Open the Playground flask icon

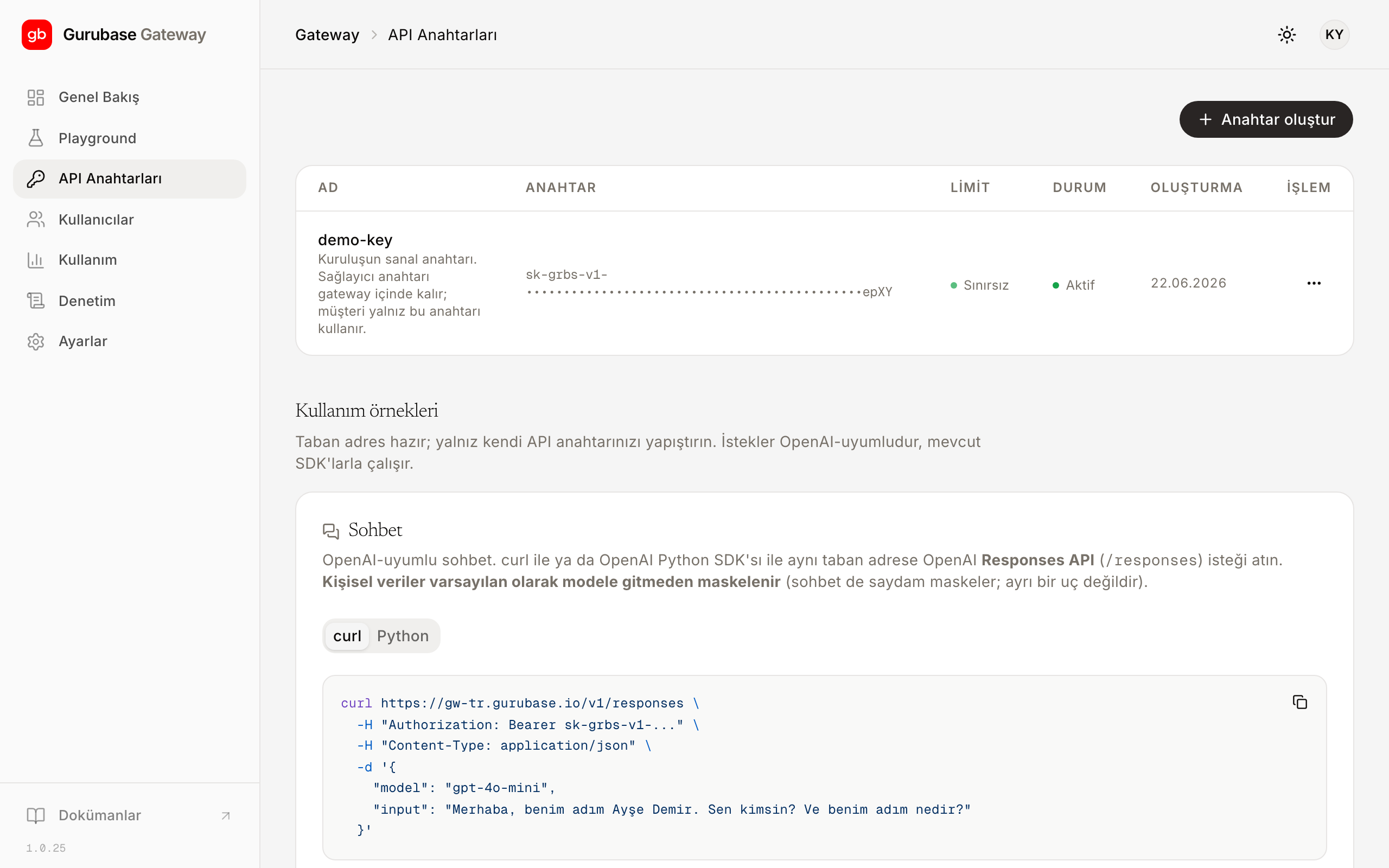coord(36,138)
